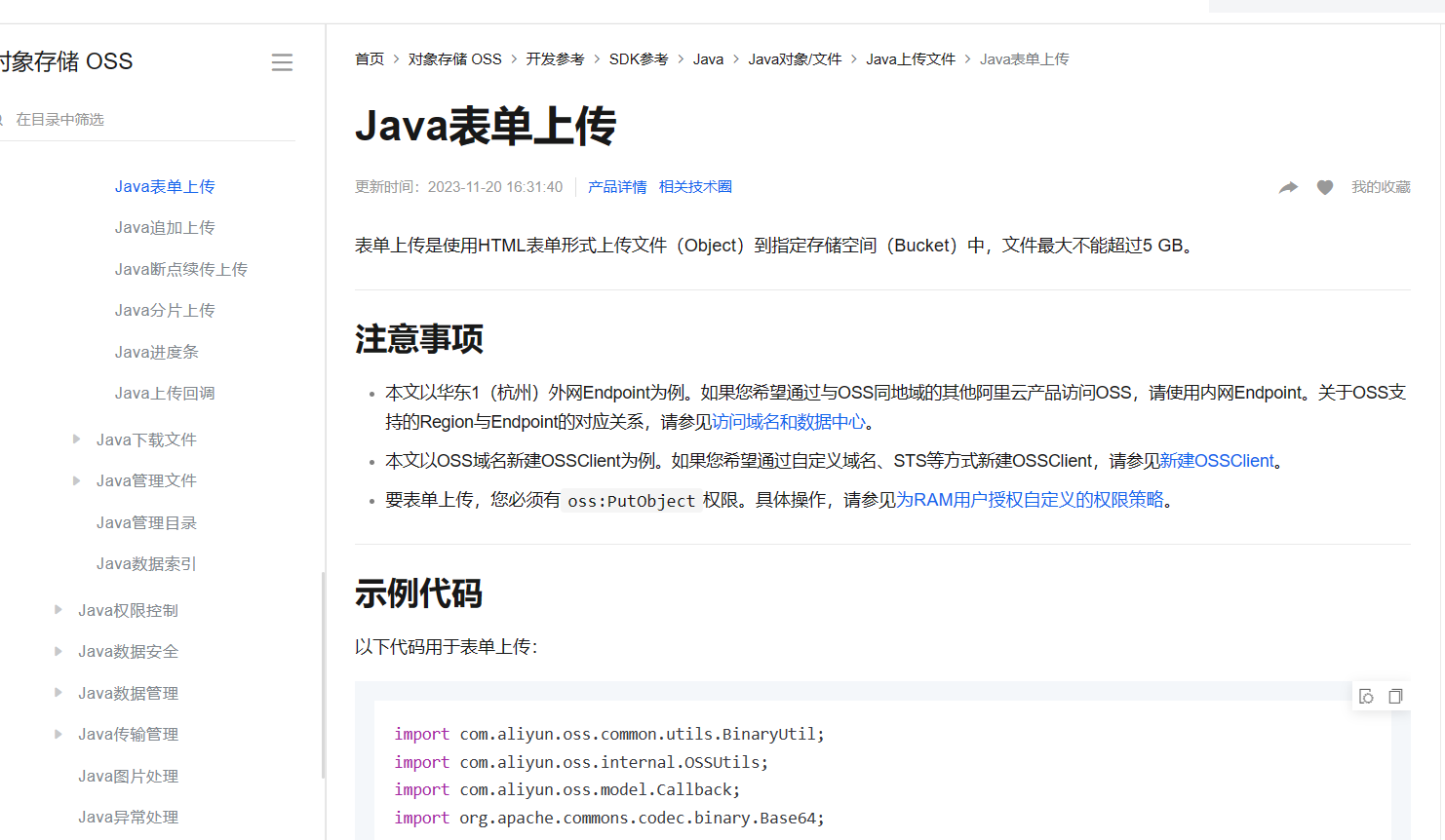
Task: Go to Java分片上传 page
Action: point(165,310)
